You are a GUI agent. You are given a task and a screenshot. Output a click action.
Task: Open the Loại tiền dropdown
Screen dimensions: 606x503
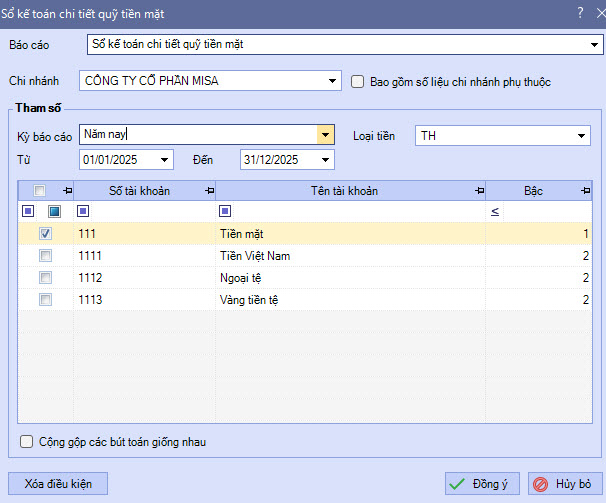coord(582,136)
